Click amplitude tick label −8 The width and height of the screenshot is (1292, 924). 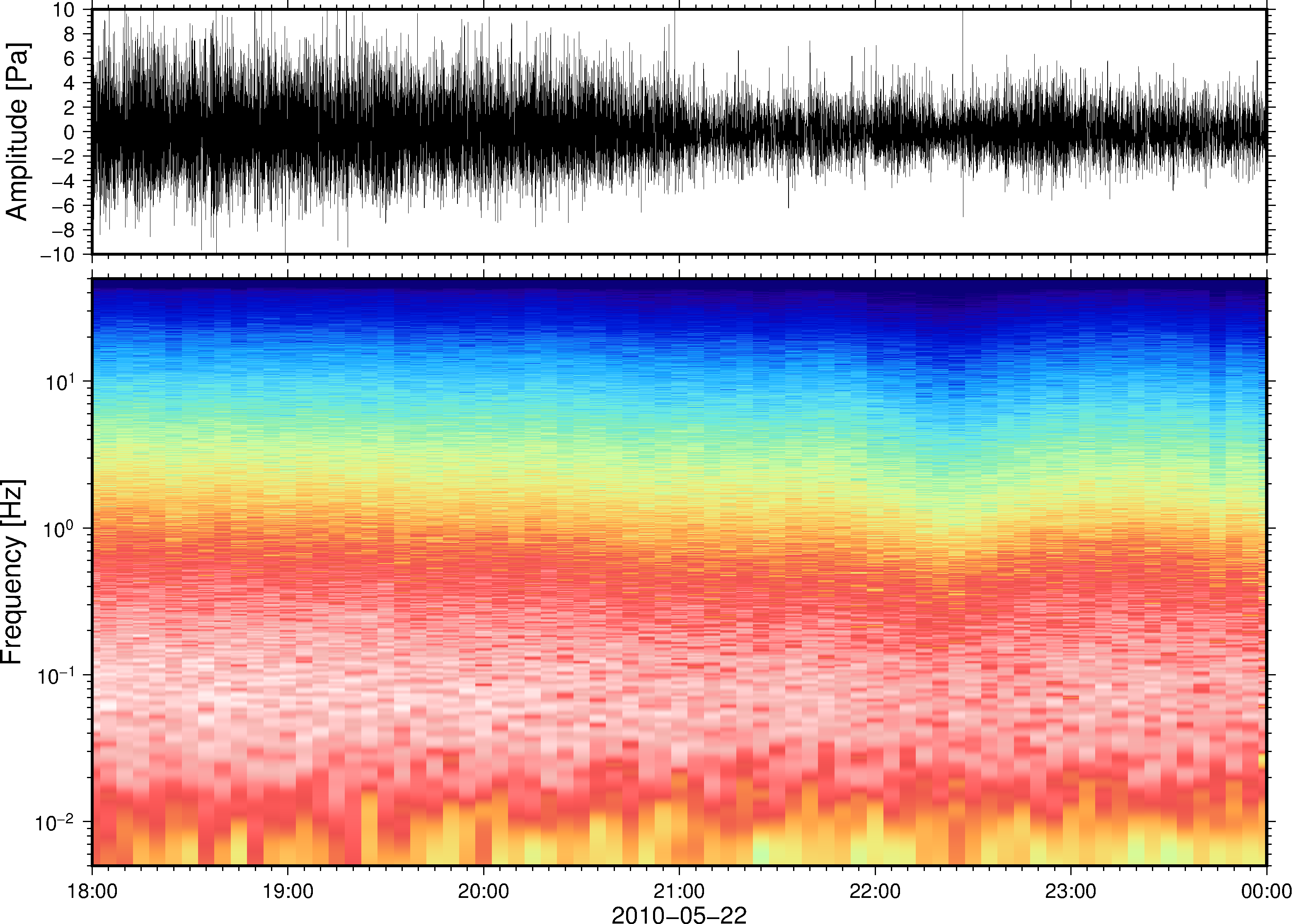[63, 230]
